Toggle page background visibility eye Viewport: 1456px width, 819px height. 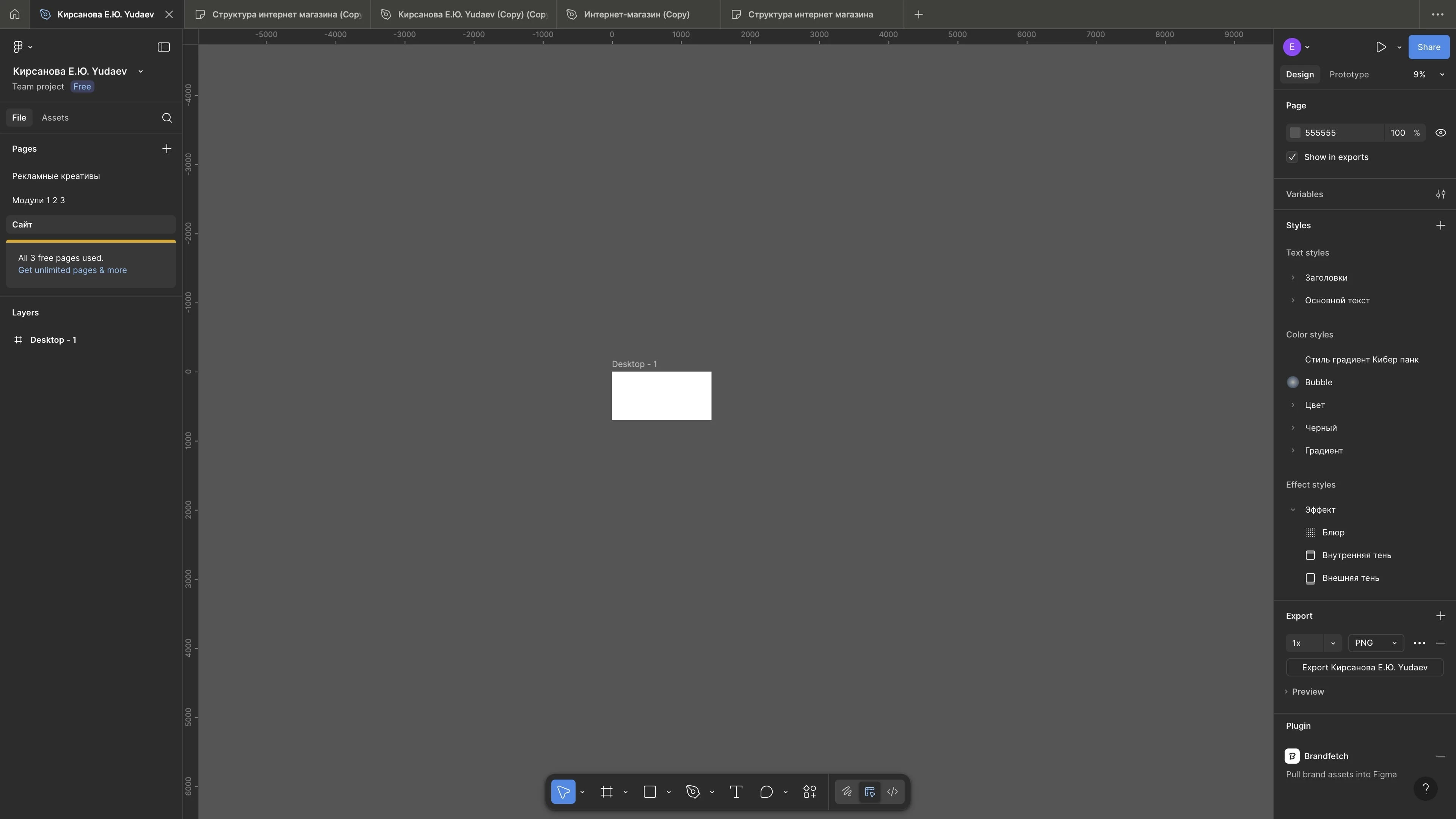[x=1440, y=133]
